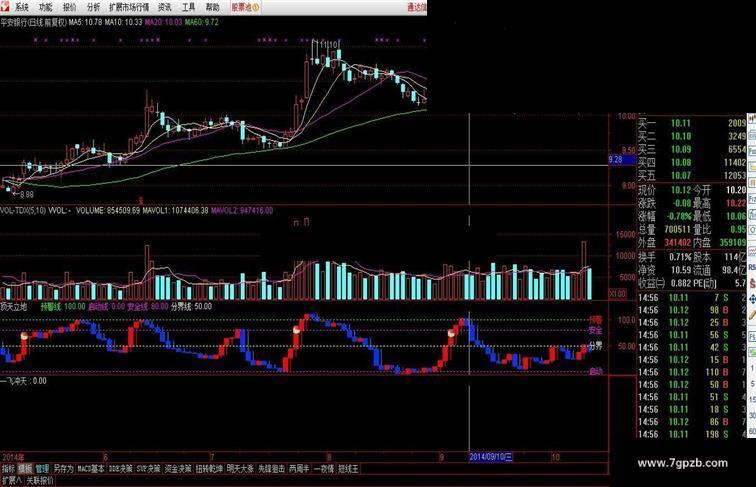
Task: Switch to 资金决策 template
Action: [178, 468]
